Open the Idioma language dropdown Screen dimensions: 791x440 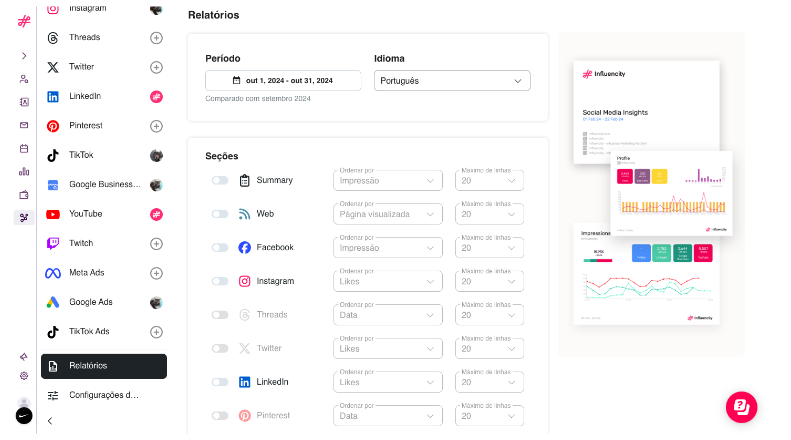(452, 81)
